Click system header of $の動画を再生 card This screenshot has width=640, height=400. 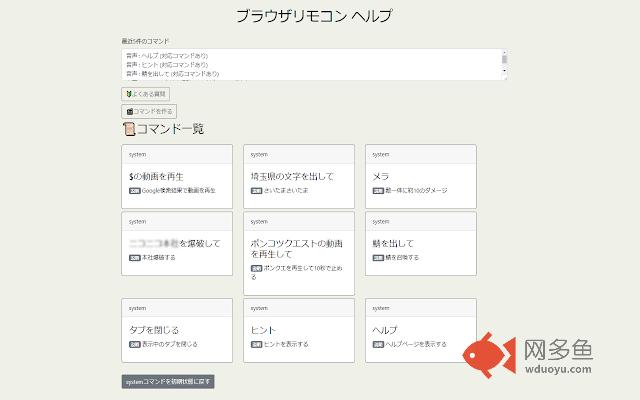177,155
